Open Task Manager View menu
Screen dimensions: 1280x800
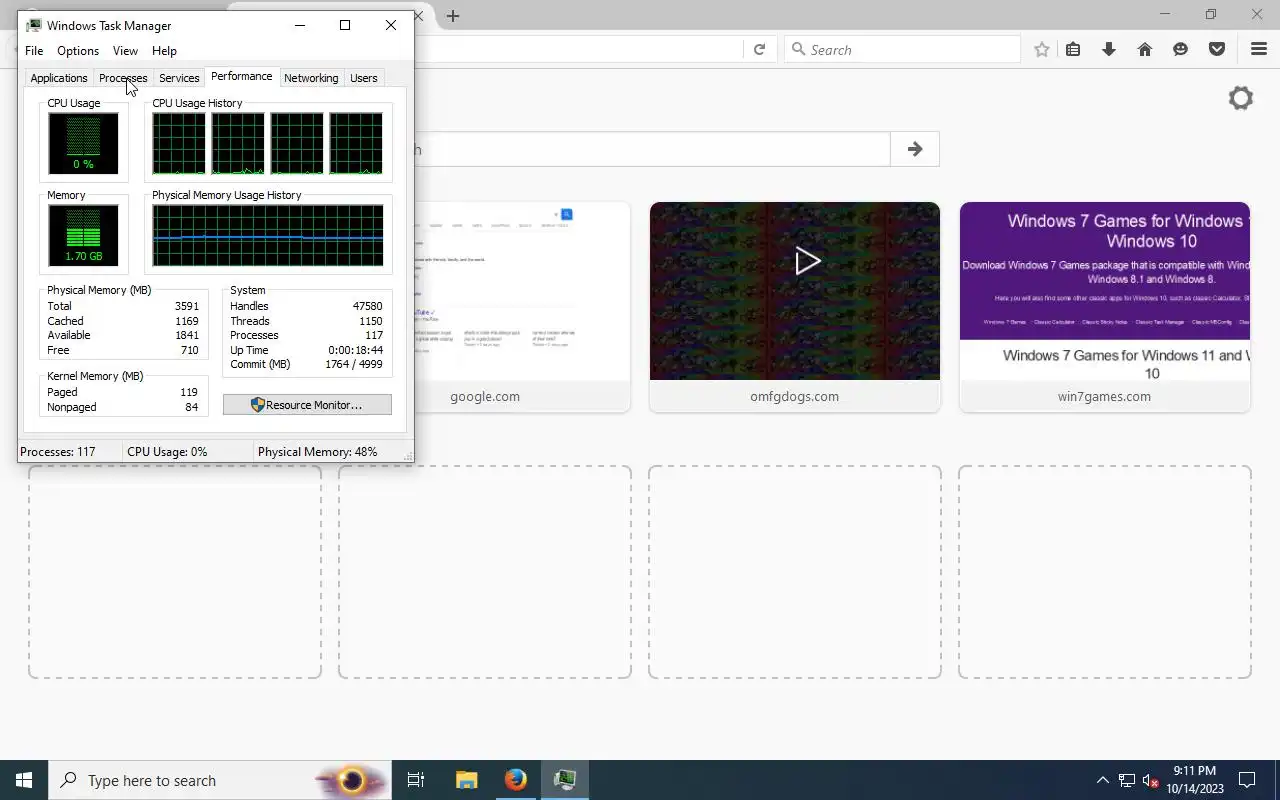click(125, 51)
